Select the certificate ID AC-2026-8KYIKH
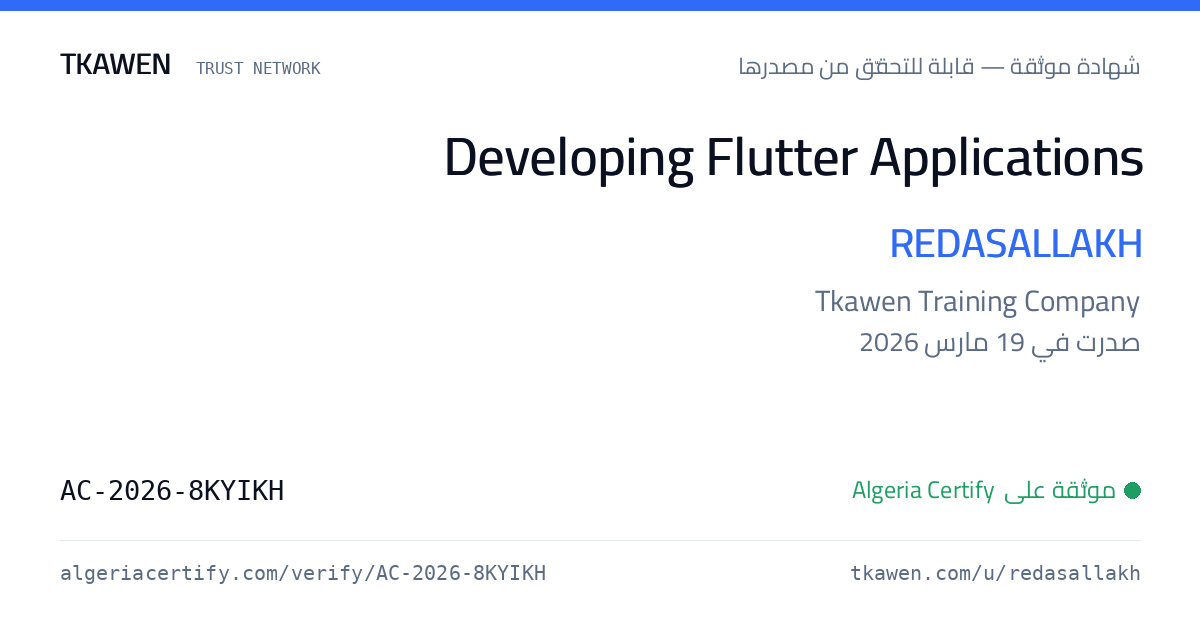The image size is (1200, 630). click(172, 491)
